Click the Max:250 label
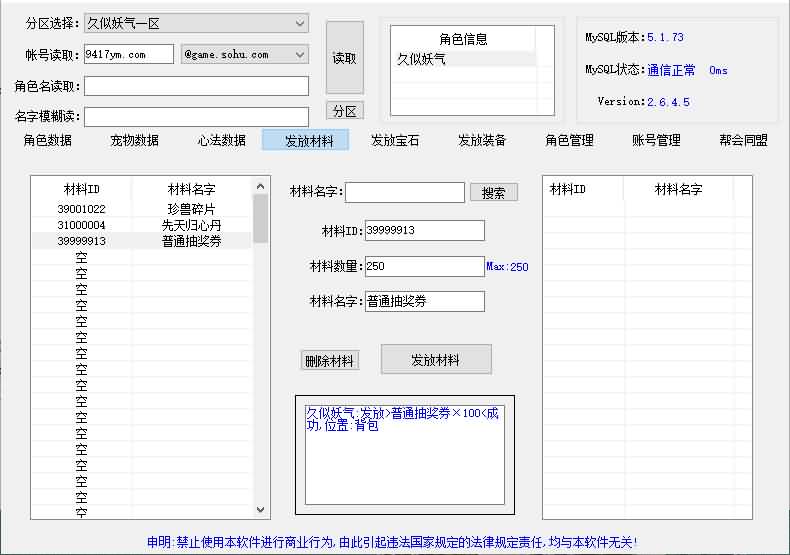Image resolution: width=790 pixels, height=555 pixels. [x=507, y=267]
